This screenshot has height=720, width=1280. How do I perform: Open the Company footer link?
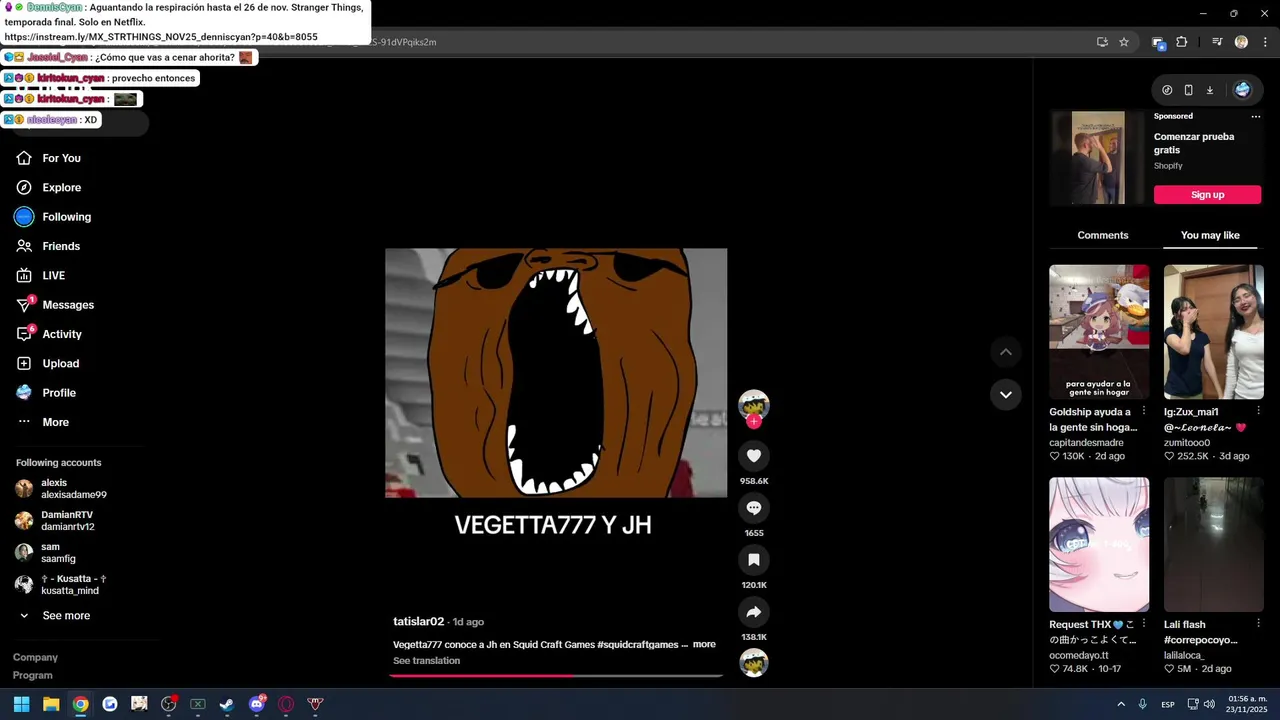point(35,657)
